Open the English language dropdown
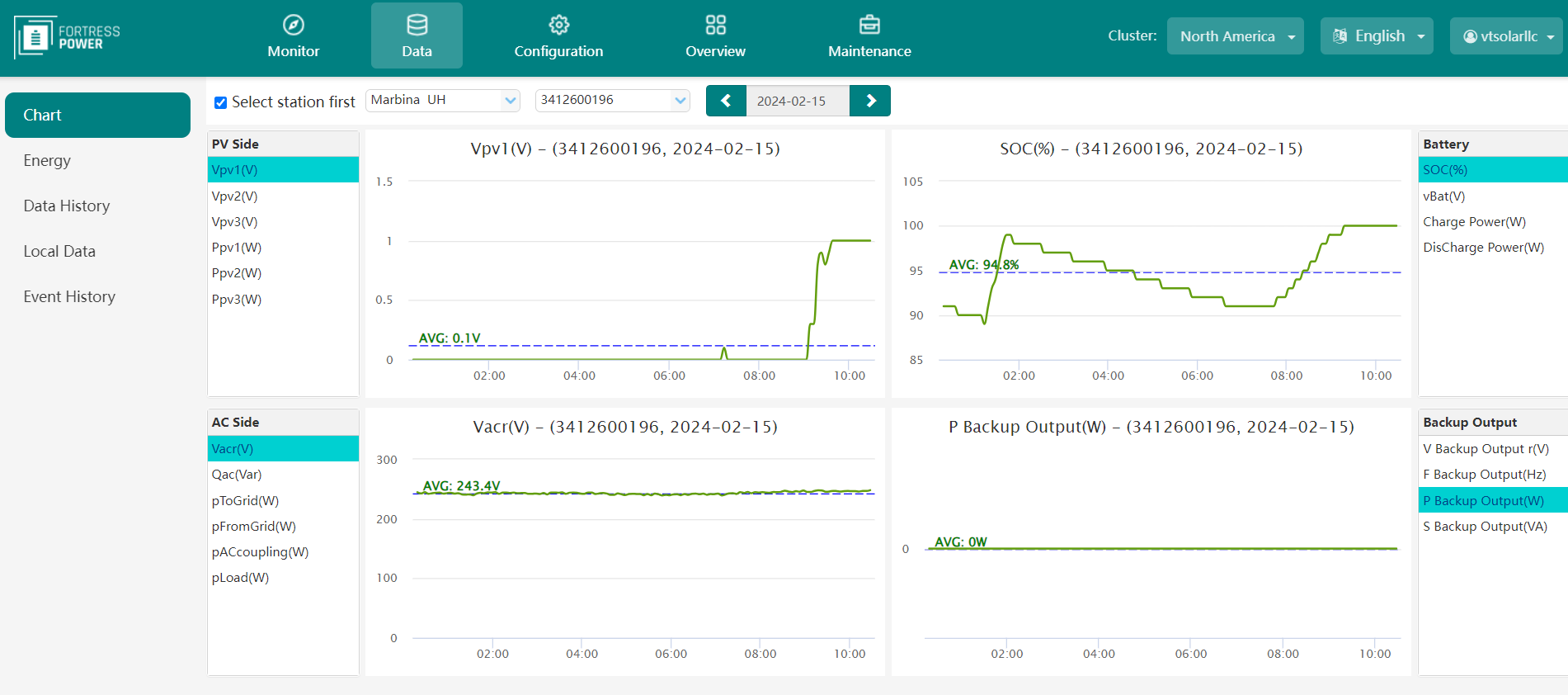 click(x=1377, y=36)
